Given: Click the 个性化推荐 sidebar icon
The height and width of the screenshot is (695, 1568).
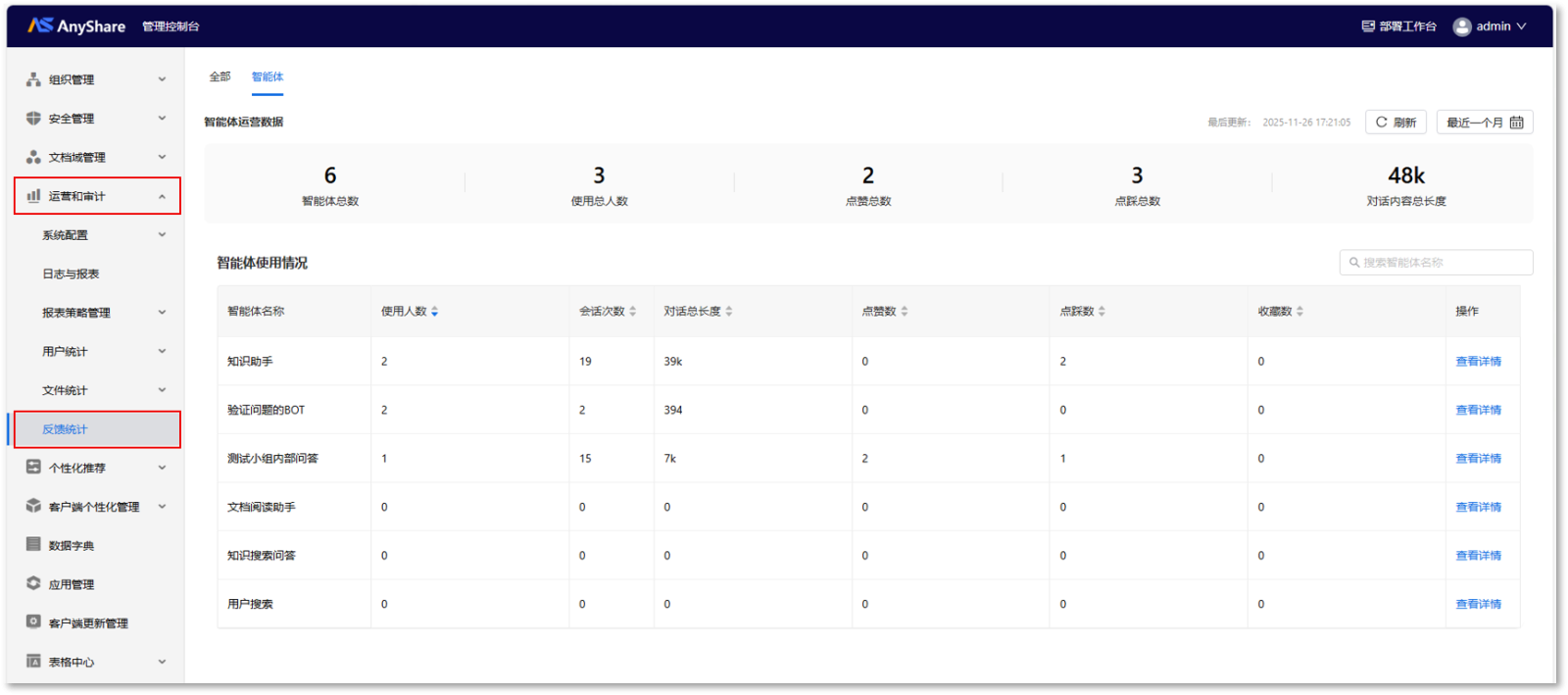Looking at the screenshot, I should (33, 468).
